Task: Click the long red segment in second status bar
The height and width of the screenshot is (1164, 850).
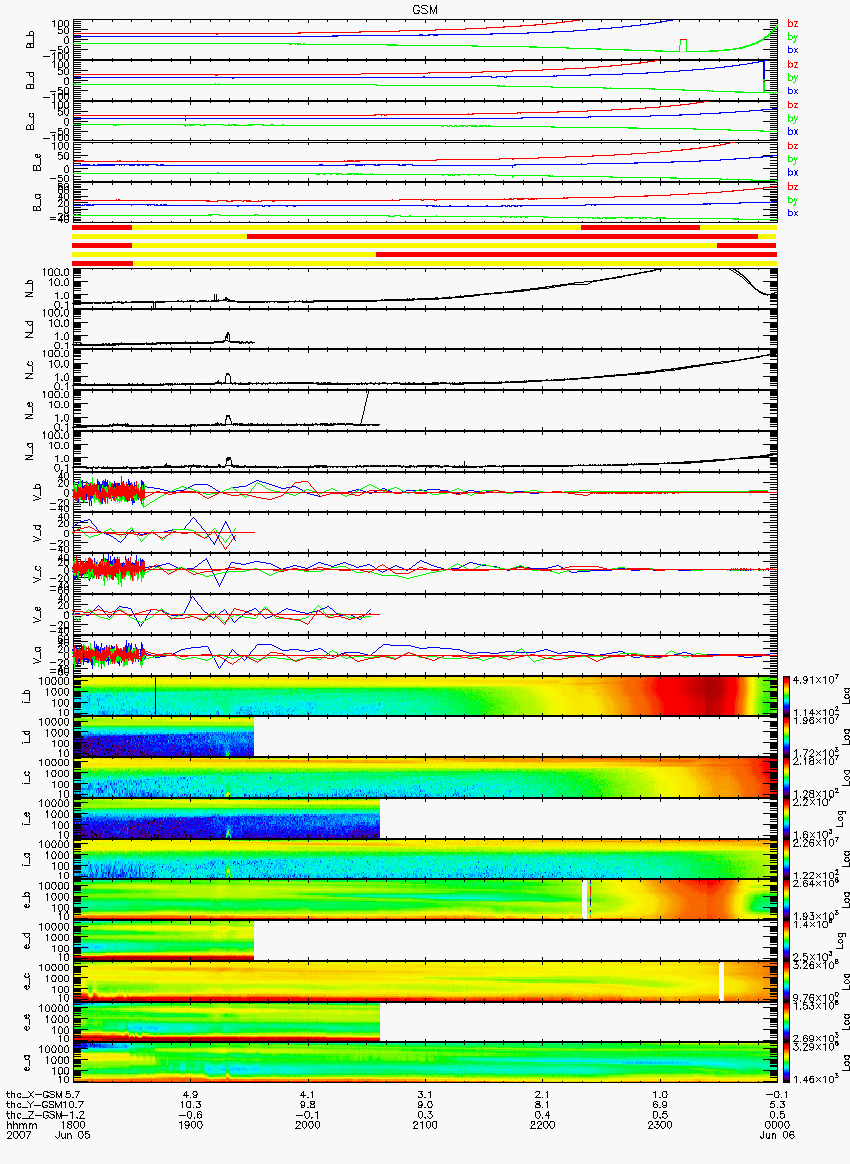Action: (x=502, y=236)
